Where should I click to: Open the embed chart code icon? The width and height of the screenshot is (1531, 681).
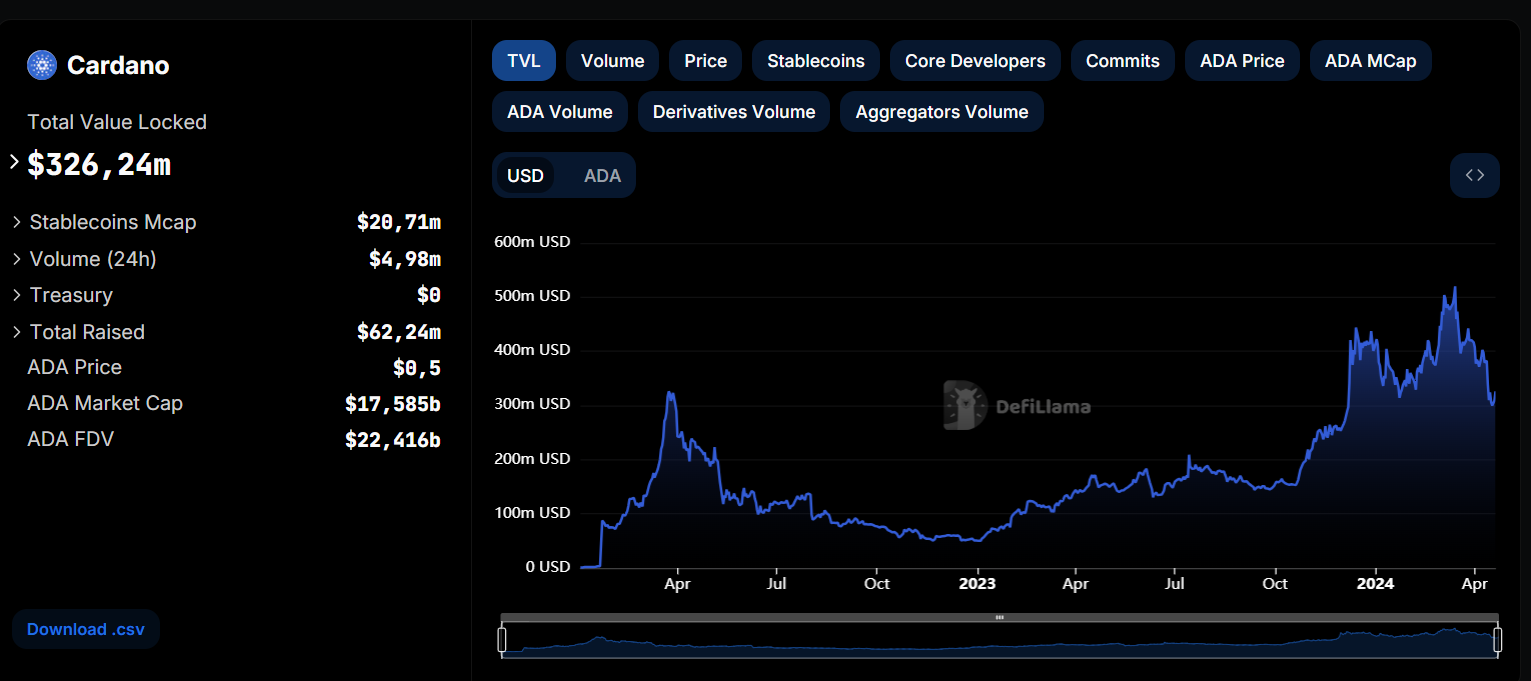[x=1474, y=175]
